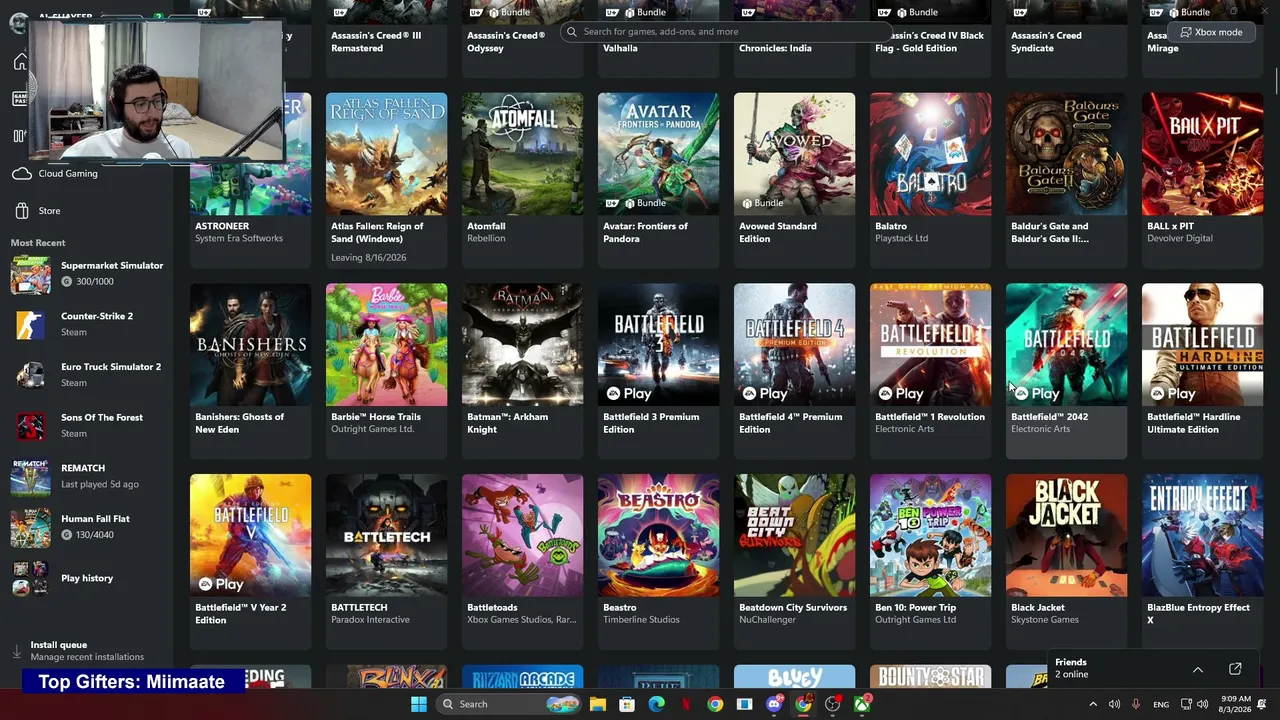Open Play history in the sidebar
This screenshot has height=720, width=1280.
coord(87,578)
